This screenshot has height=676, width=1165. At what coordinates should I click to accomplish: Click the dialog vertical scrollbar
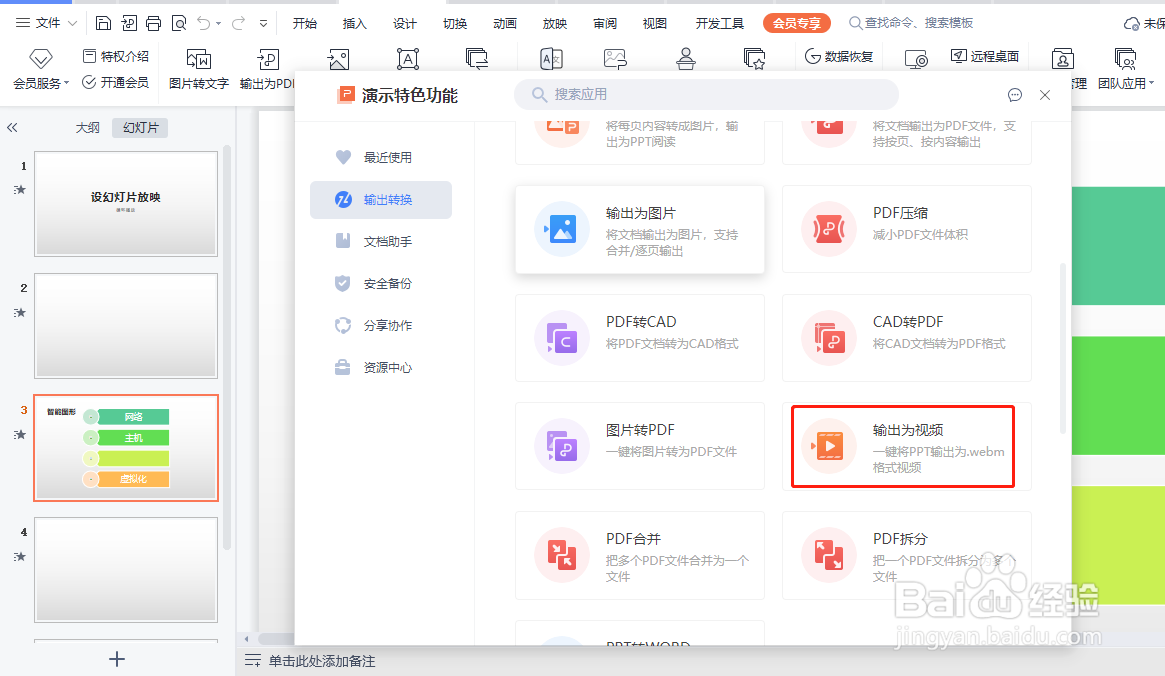(x=1062, y=349)
